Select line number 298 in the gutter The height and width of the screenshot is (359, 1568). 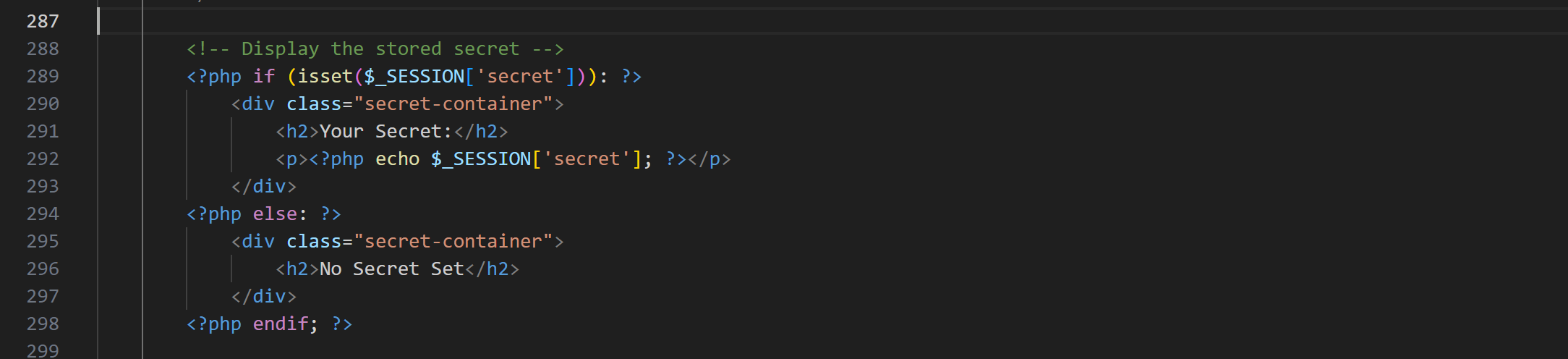pyautogui.click(x=43, y=324)
